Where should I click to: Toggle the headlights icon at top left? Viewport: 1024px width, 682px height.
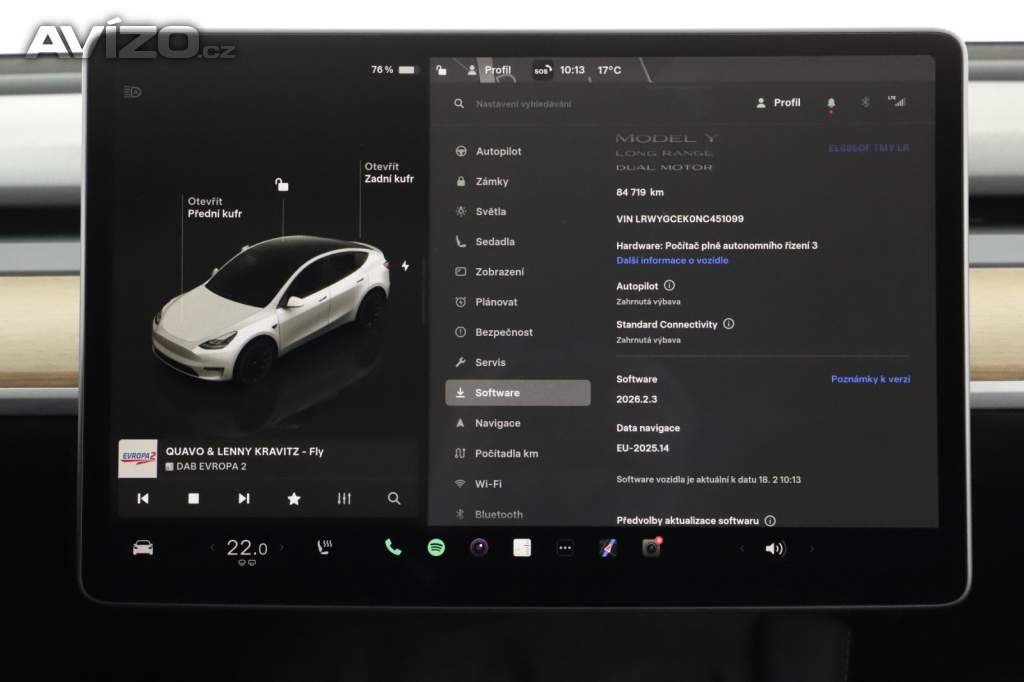132,92
